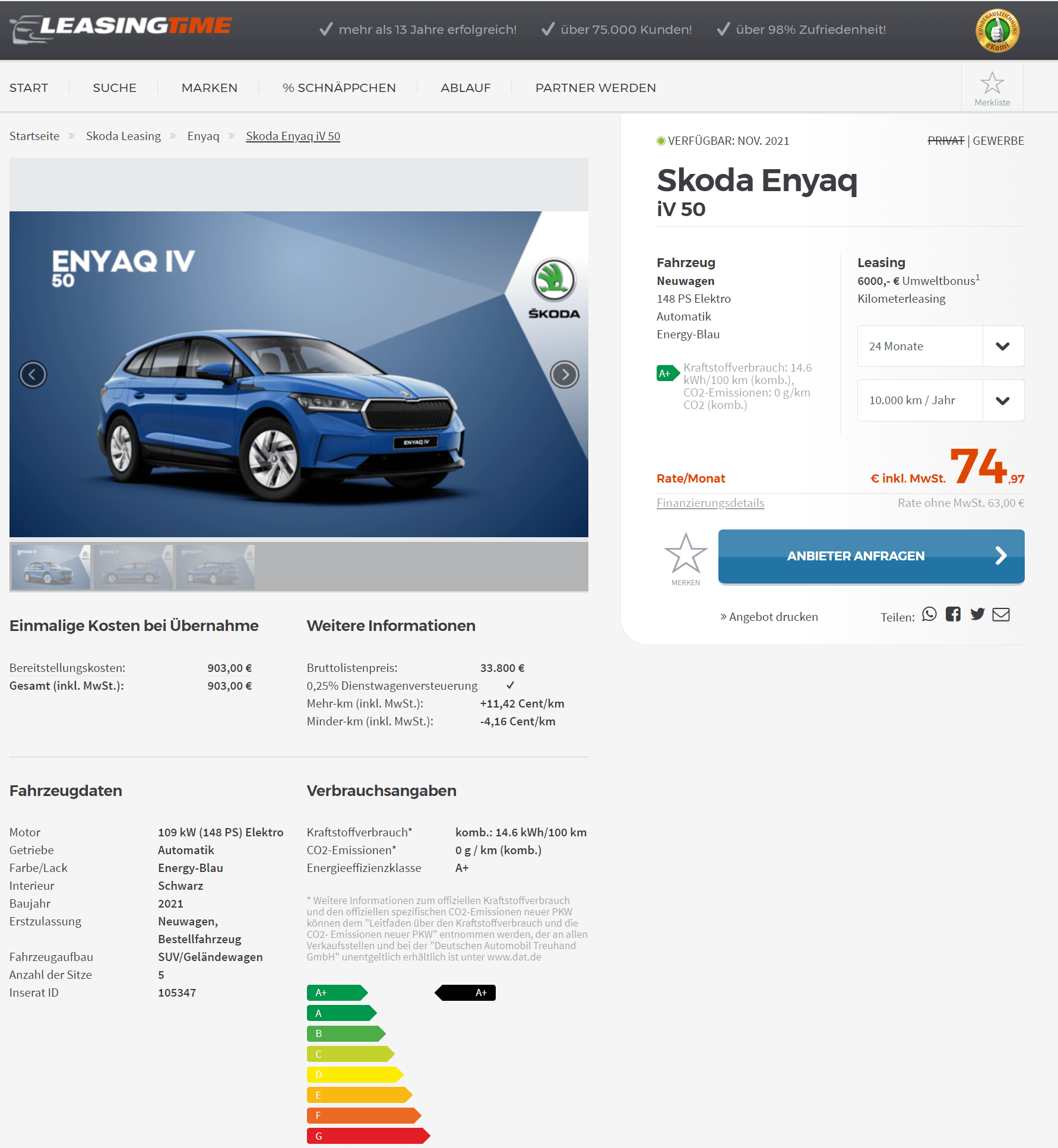The image size is (1058, 1148).
Task: Click the ANBIETER ANFRAGEN button
Action: coord(871,556)
